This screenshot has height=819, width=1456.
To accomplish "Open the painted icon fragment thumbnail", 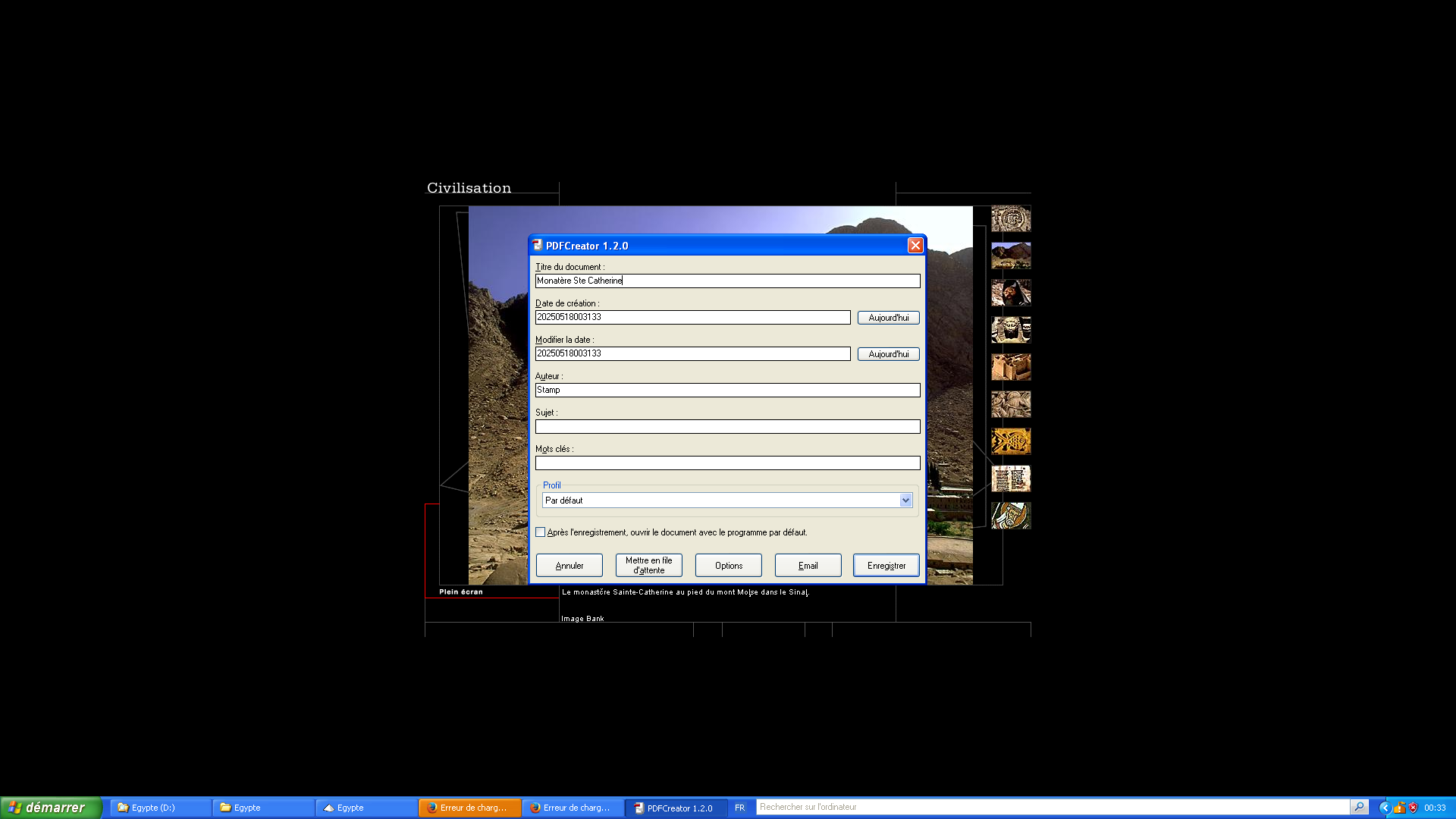I will tap(1011, 516).
